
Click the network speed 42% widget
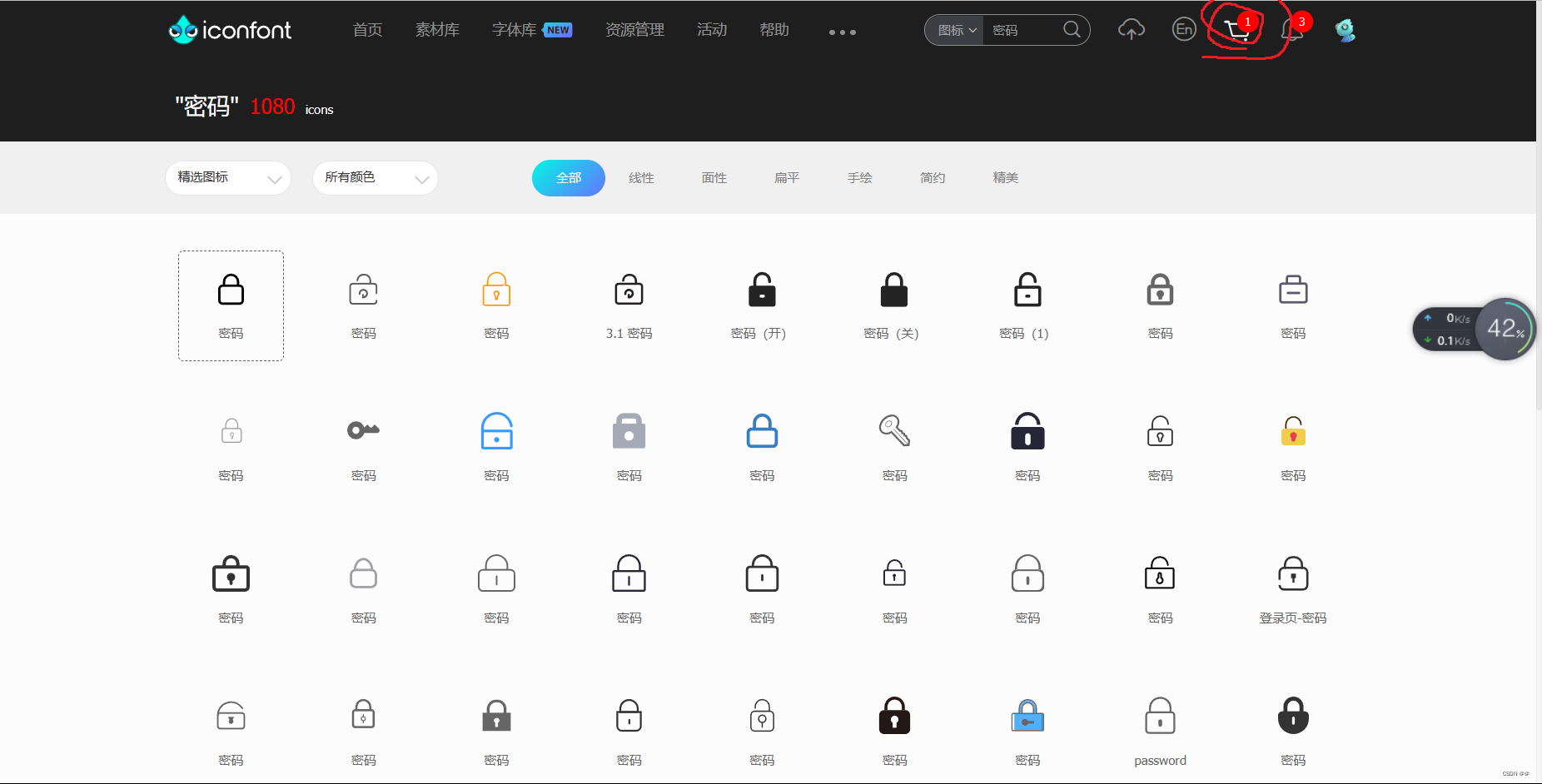click(1474, 329)
